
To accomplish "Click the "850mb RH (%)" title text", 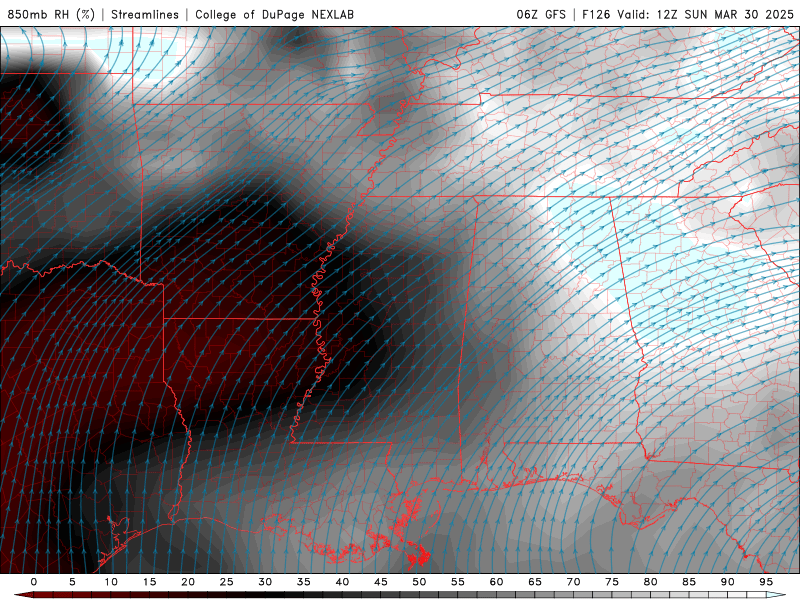I will click(x=51, y=14).
